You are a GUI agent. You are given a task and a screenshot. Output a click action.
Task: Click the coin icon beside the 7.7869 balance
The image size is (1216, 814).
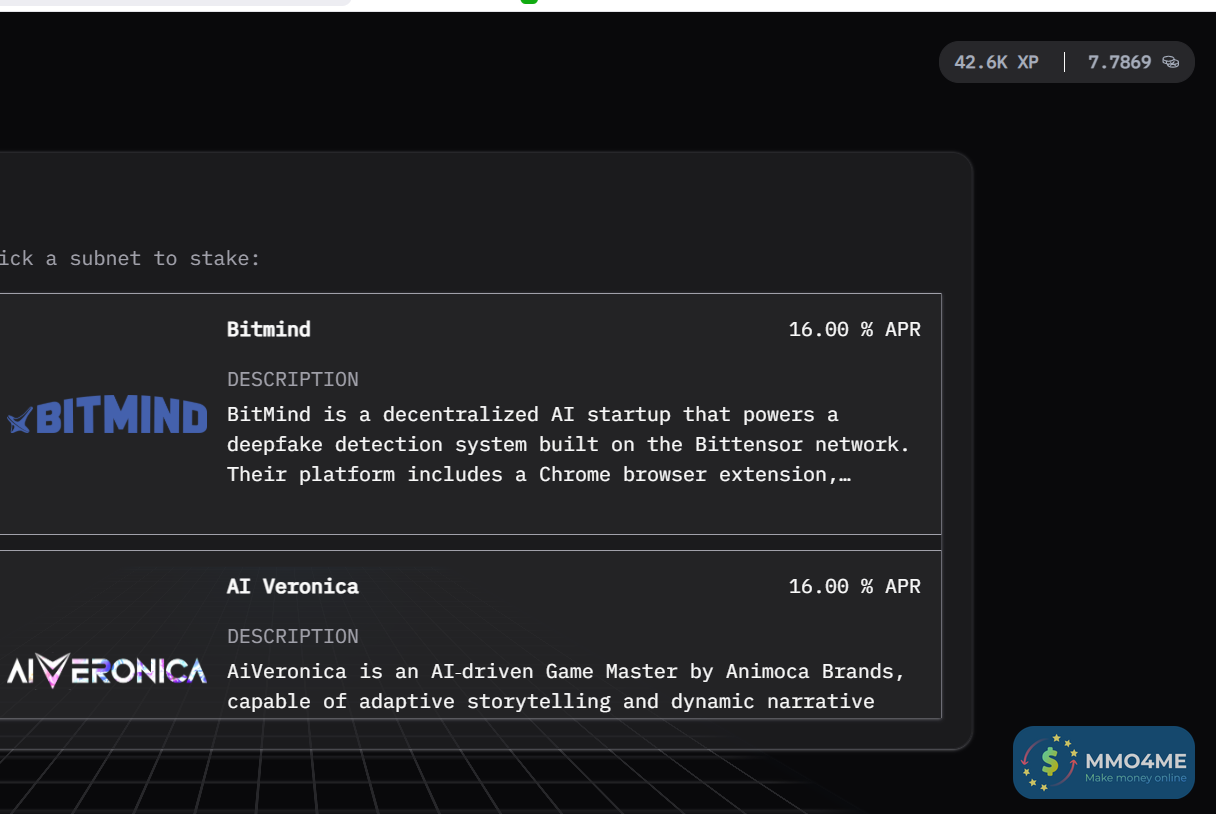[1170, 62]
